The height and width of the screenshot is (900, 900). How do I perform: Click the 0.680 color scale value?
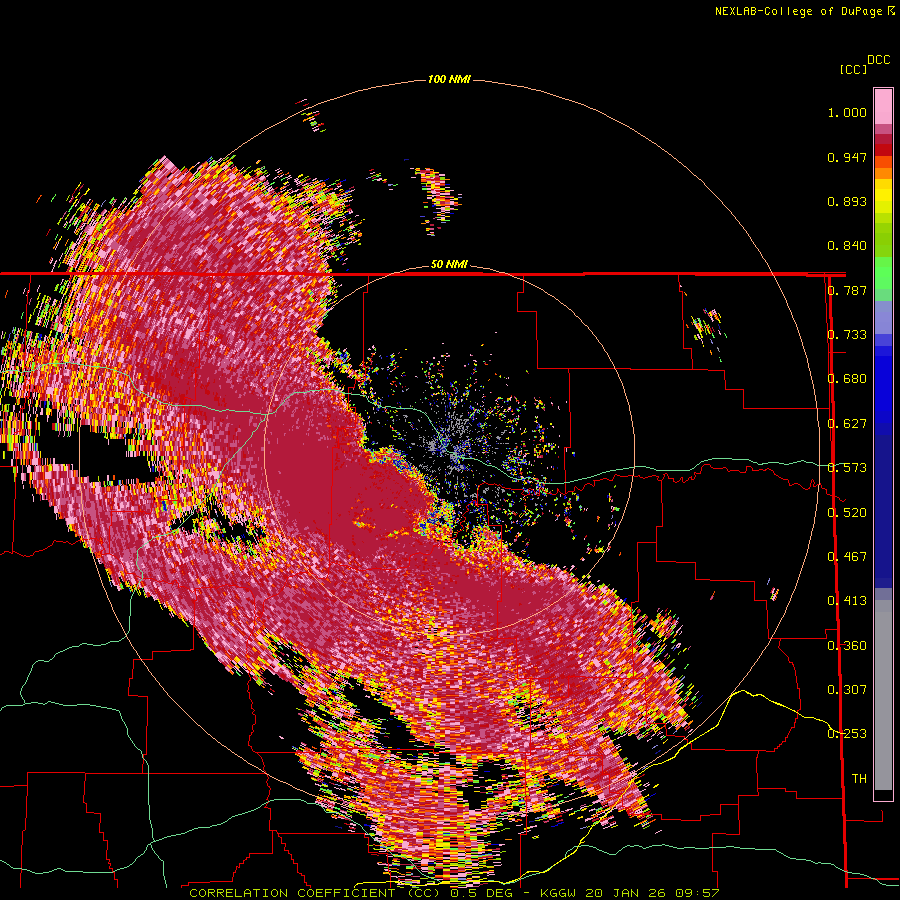coord(847,379)
